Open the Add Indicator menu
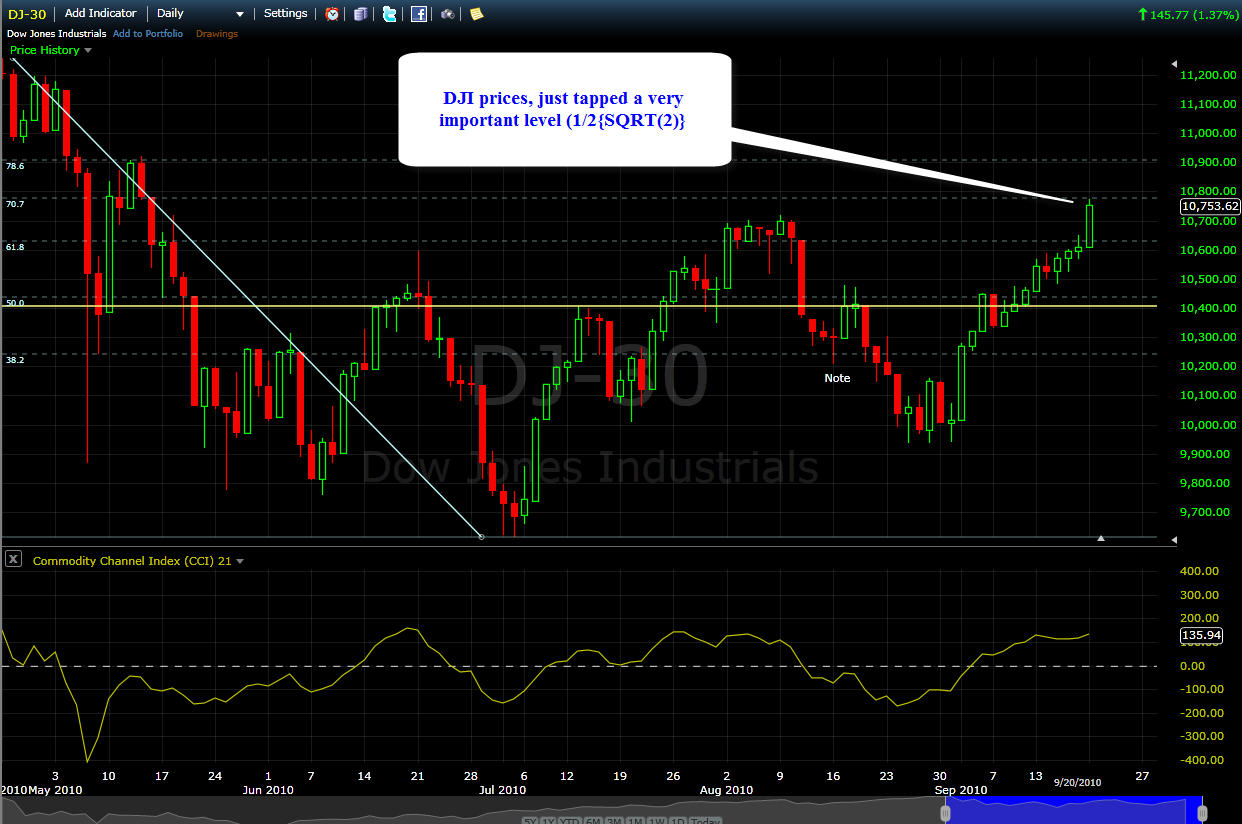1242x824 pixels. tap(100, 14)
